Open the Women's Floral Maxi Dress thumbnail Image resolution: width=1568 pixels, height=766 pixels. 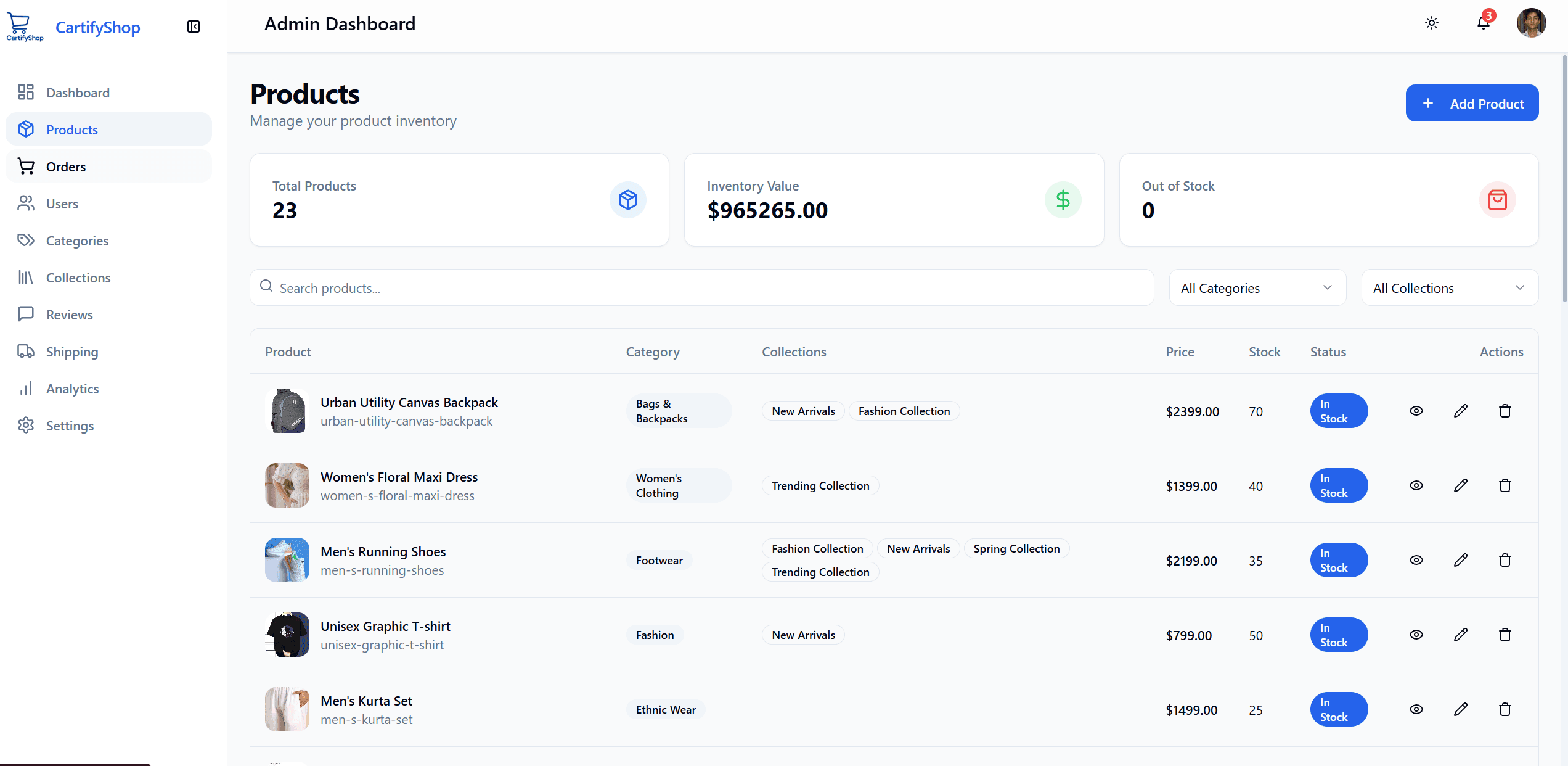click(x=287, y=485)
